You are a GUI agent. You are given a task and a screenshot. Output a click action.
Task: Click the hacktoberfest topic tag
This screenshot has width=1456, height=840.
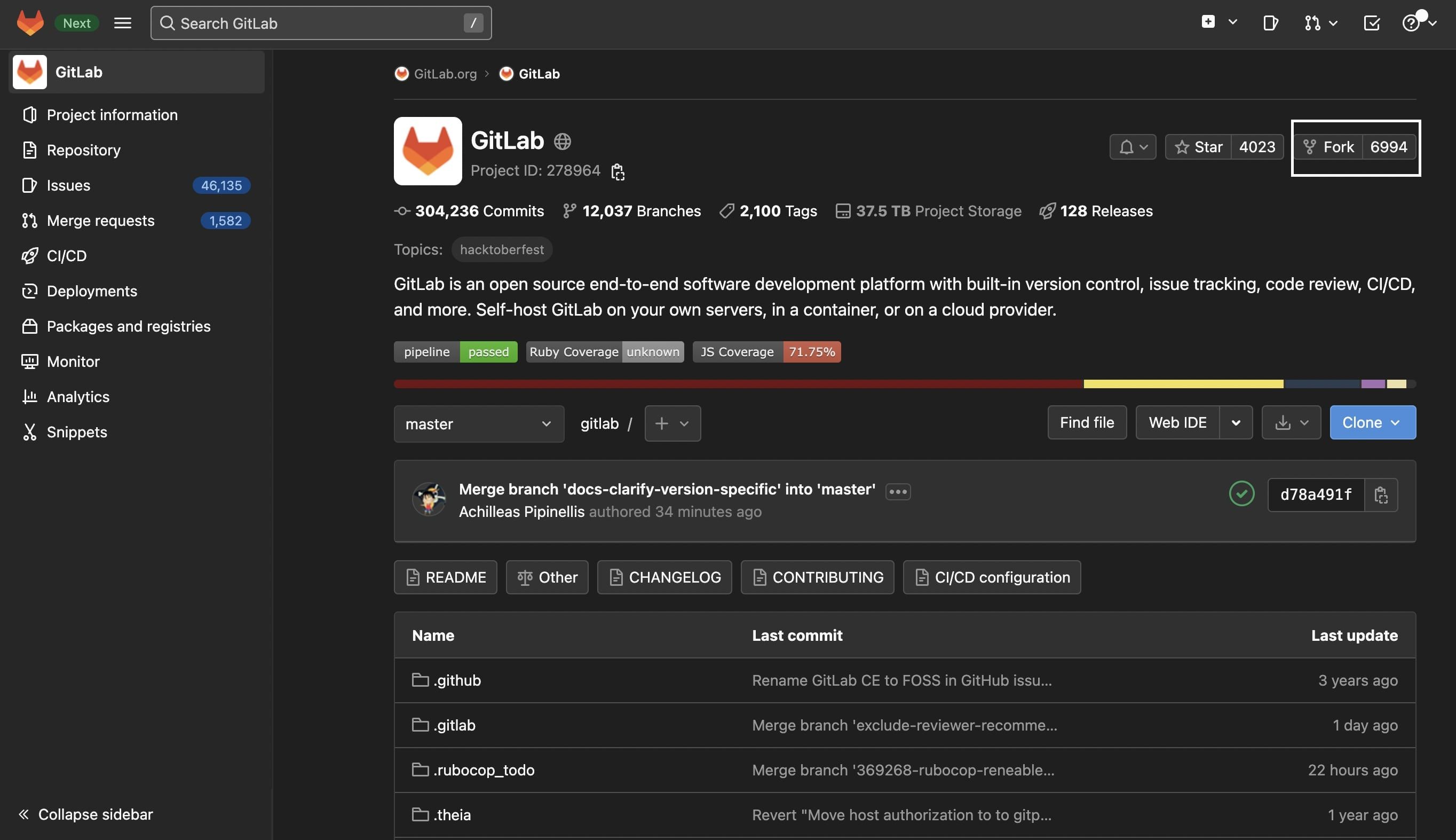(502, 250)
